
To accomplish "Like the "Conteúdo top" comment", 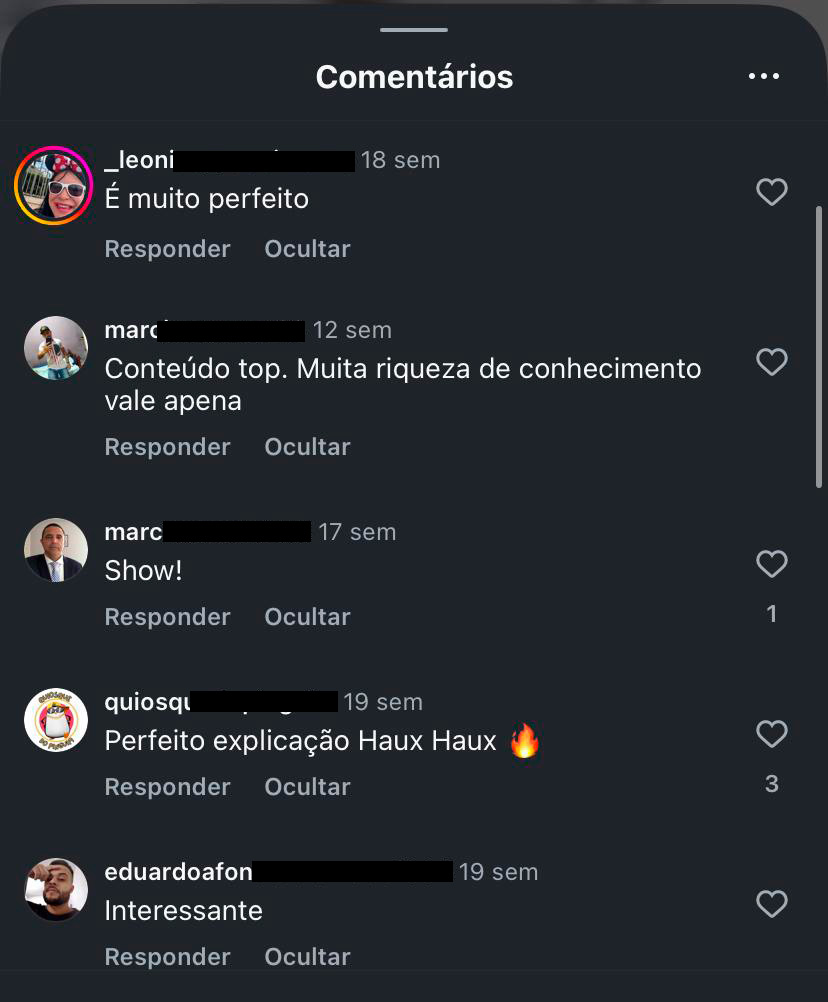I will coord(772,362).
